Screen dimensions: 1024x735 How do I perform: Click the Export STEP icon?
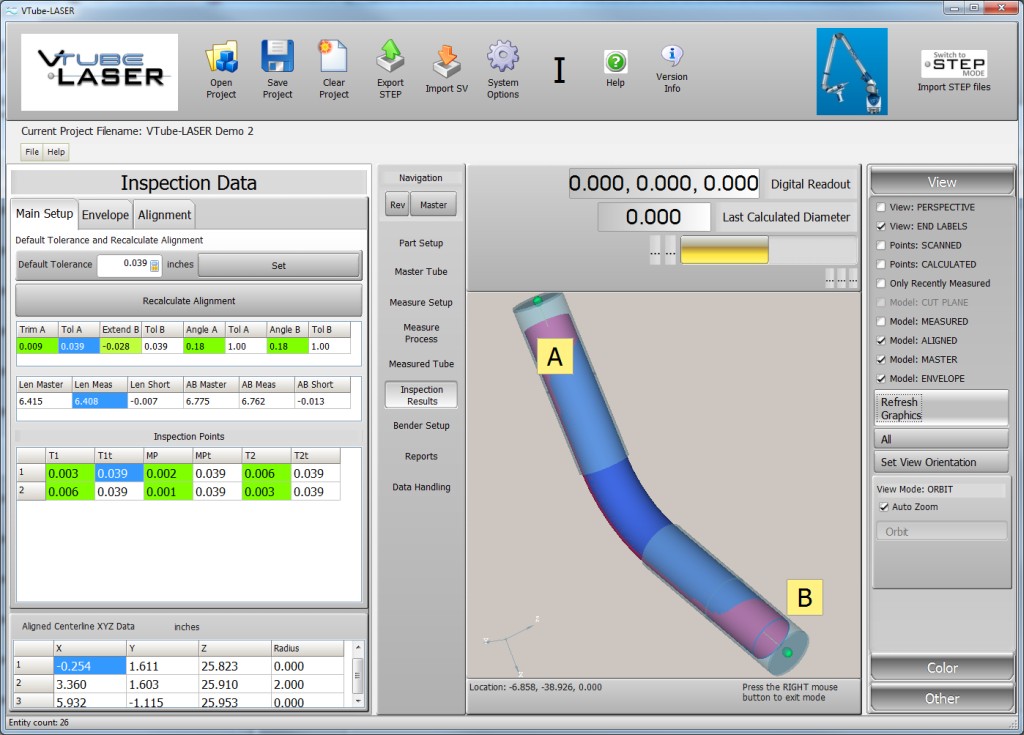click(390, 59)
